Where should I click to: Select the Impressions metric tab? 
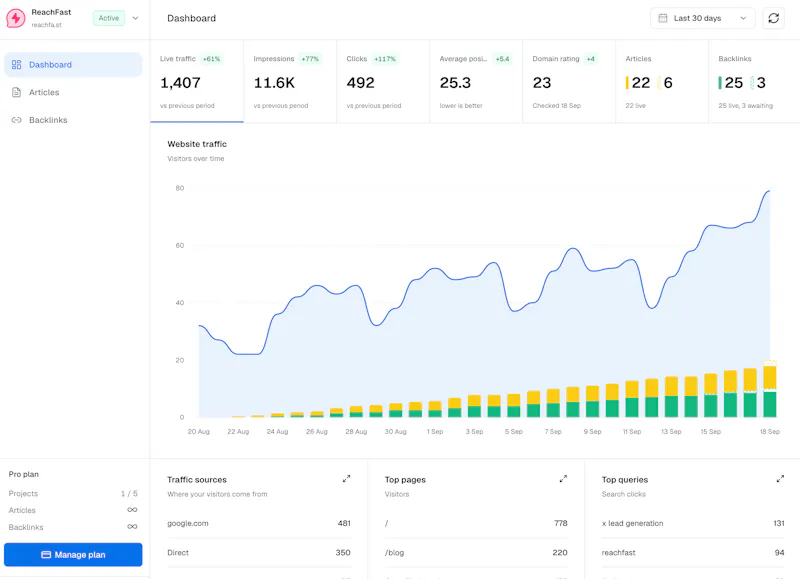coord(290,81)
